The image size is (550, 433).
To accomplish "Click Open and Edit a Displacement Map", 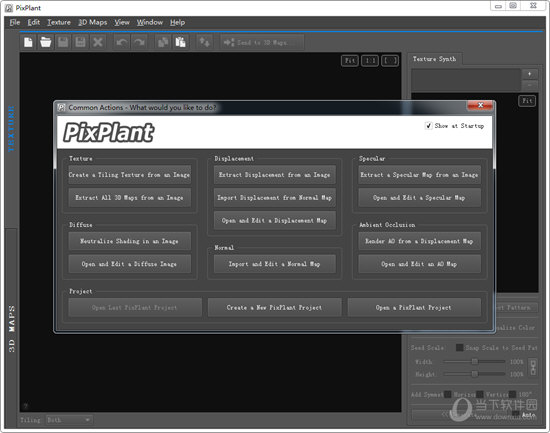I will pos(275,220).
